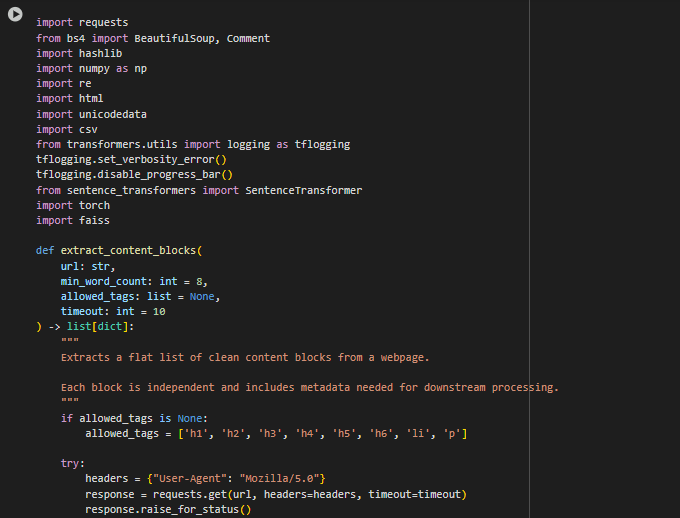This screenshot has width=680, height=518.
Task: Click the 'tflogging.set_verbosity_error()' line
Action: (131, 160)
